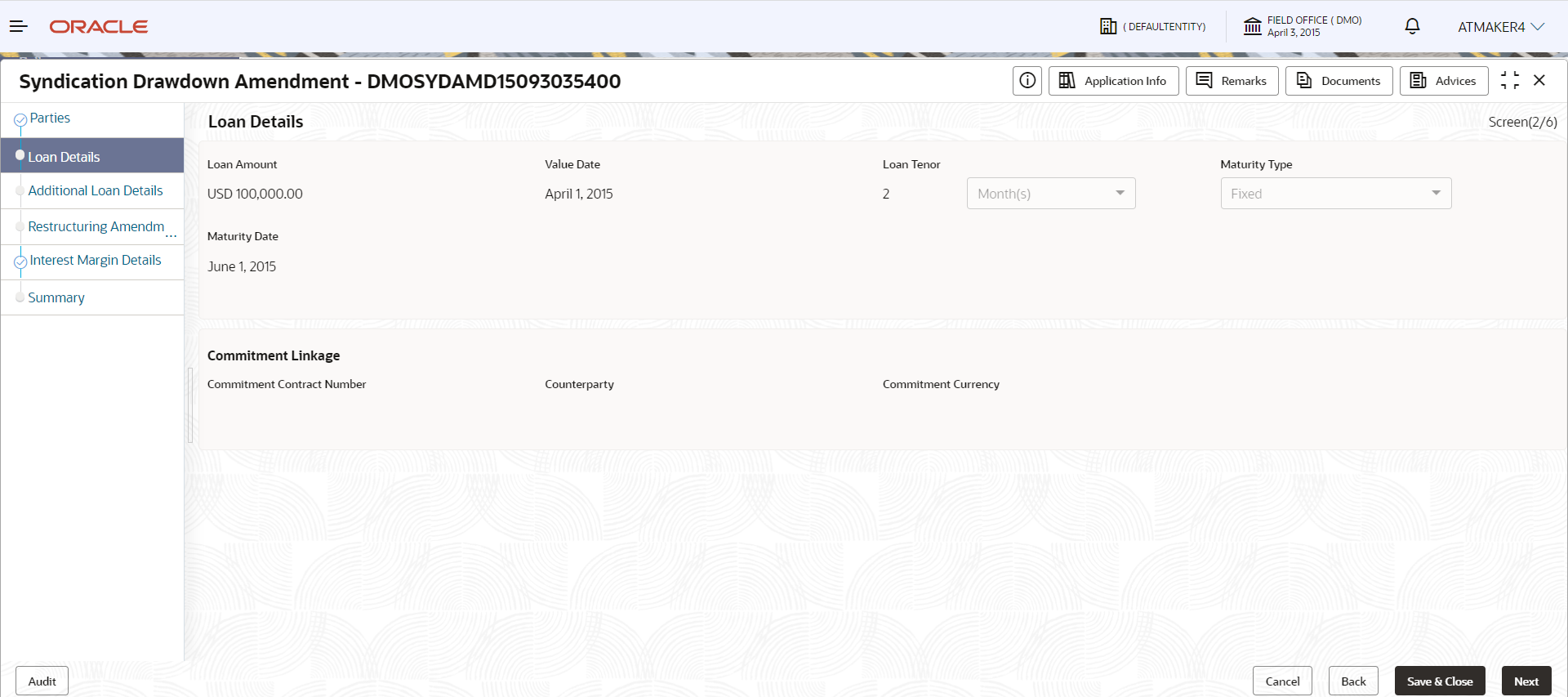Go to the Parties step

pyautogui.click(x=50, y=118)
